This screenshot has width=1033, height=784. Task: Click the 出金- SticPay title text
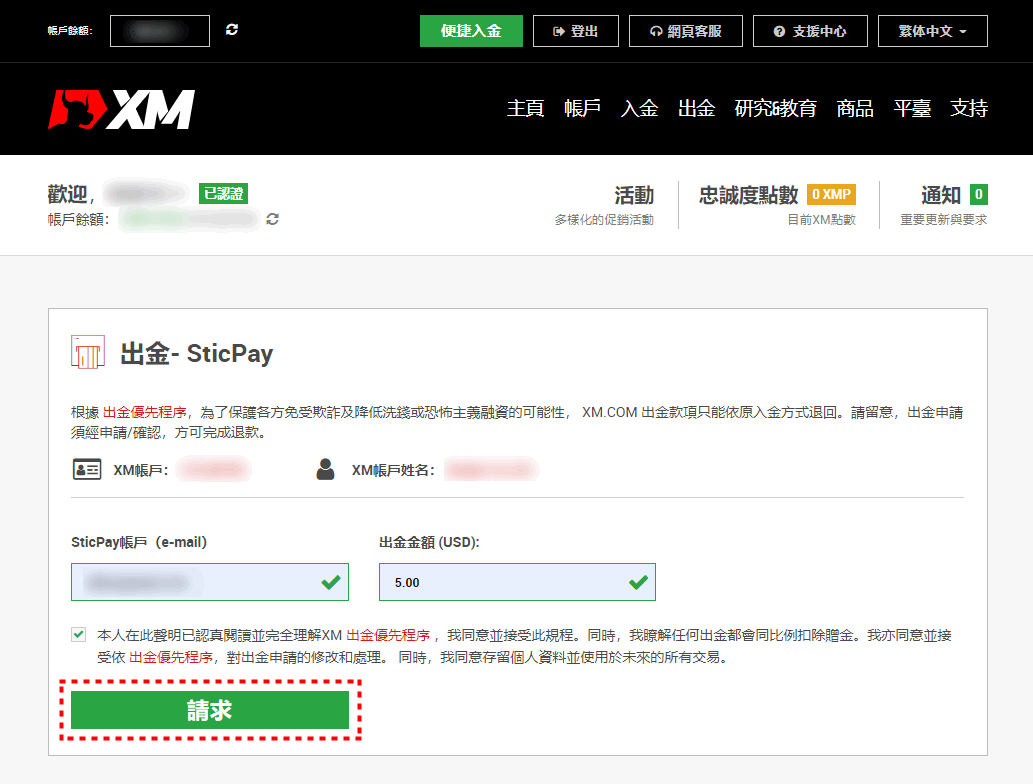point(196,354)
